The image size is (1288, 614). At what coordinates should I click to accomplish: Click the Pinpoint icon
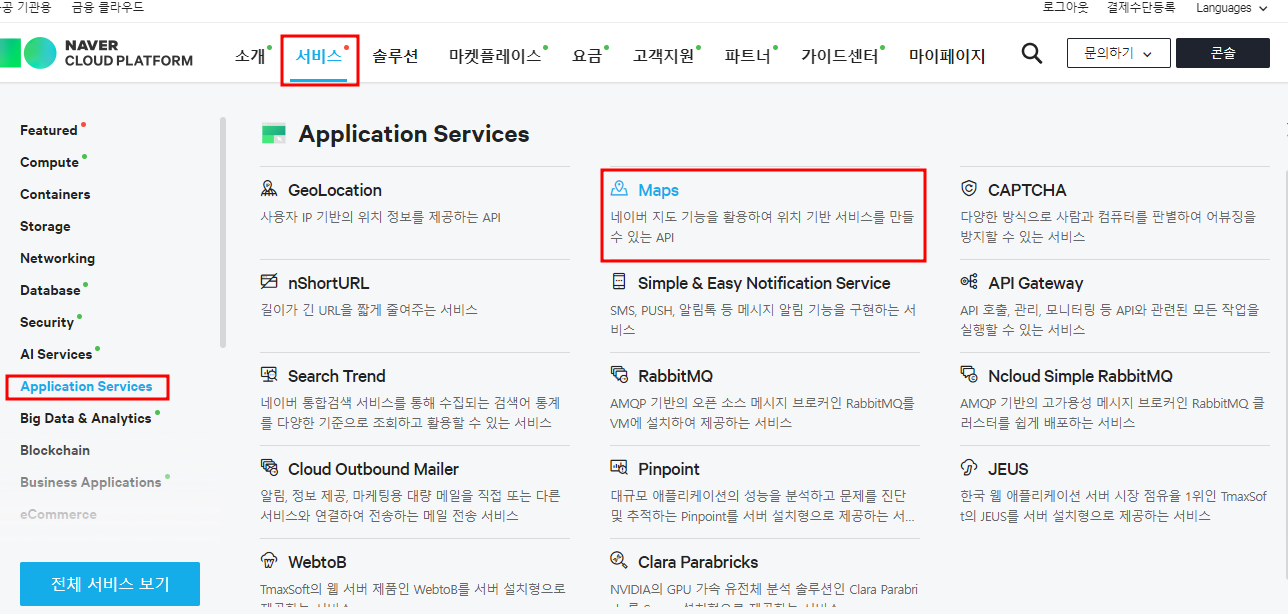point(619,468)
